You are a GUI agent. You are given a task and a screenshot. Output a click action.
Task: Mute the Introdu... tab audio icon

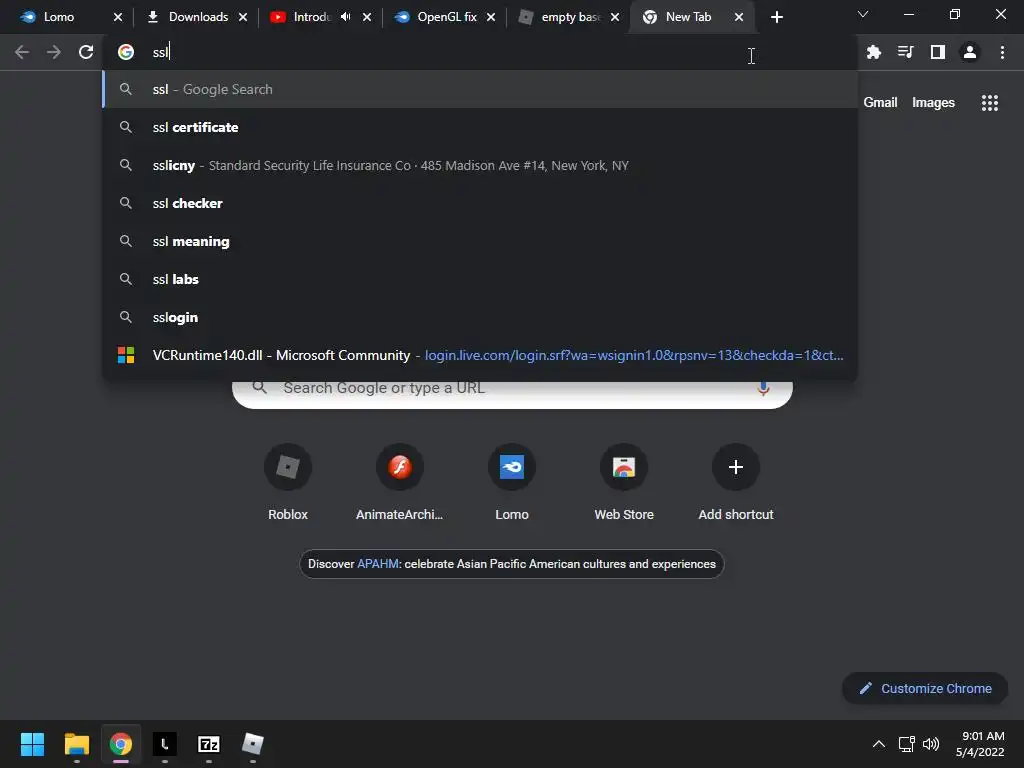click(345, 17)
